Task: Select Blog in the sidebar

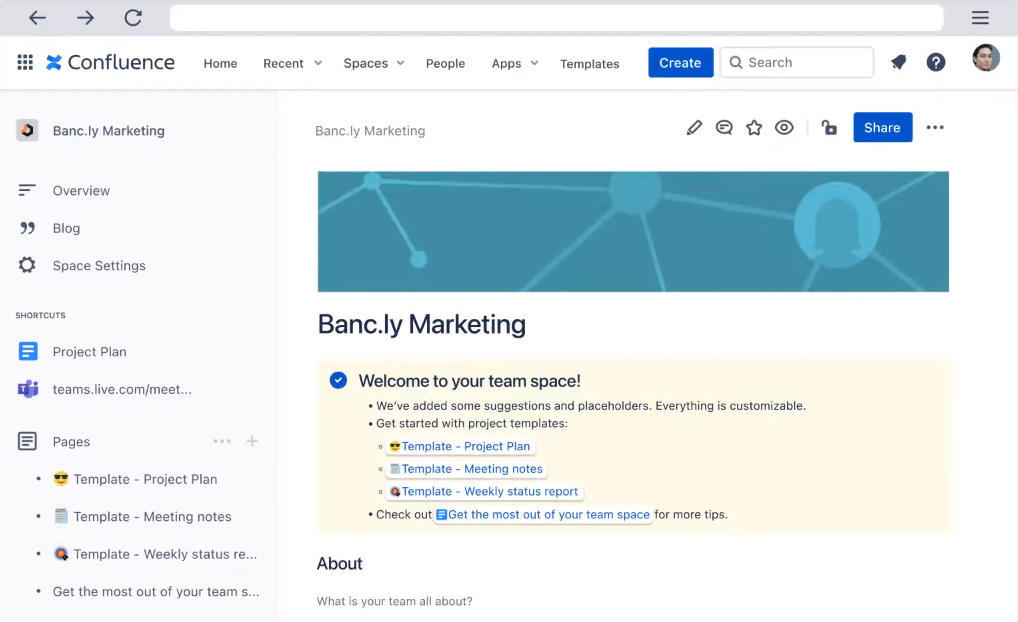Action: [66, 228]
